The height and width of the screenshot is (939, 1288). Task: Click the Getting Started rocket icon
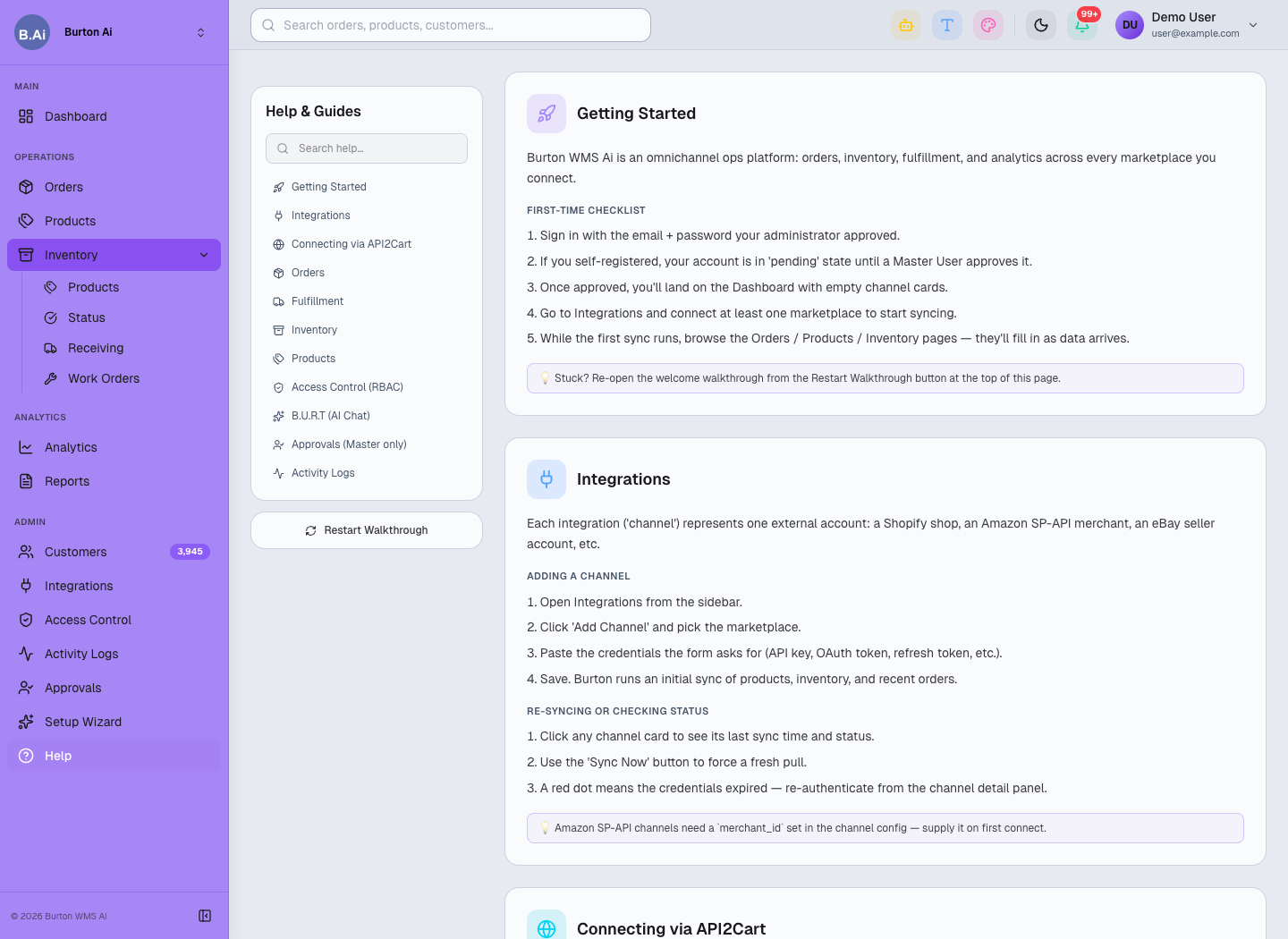coord(547,114)
